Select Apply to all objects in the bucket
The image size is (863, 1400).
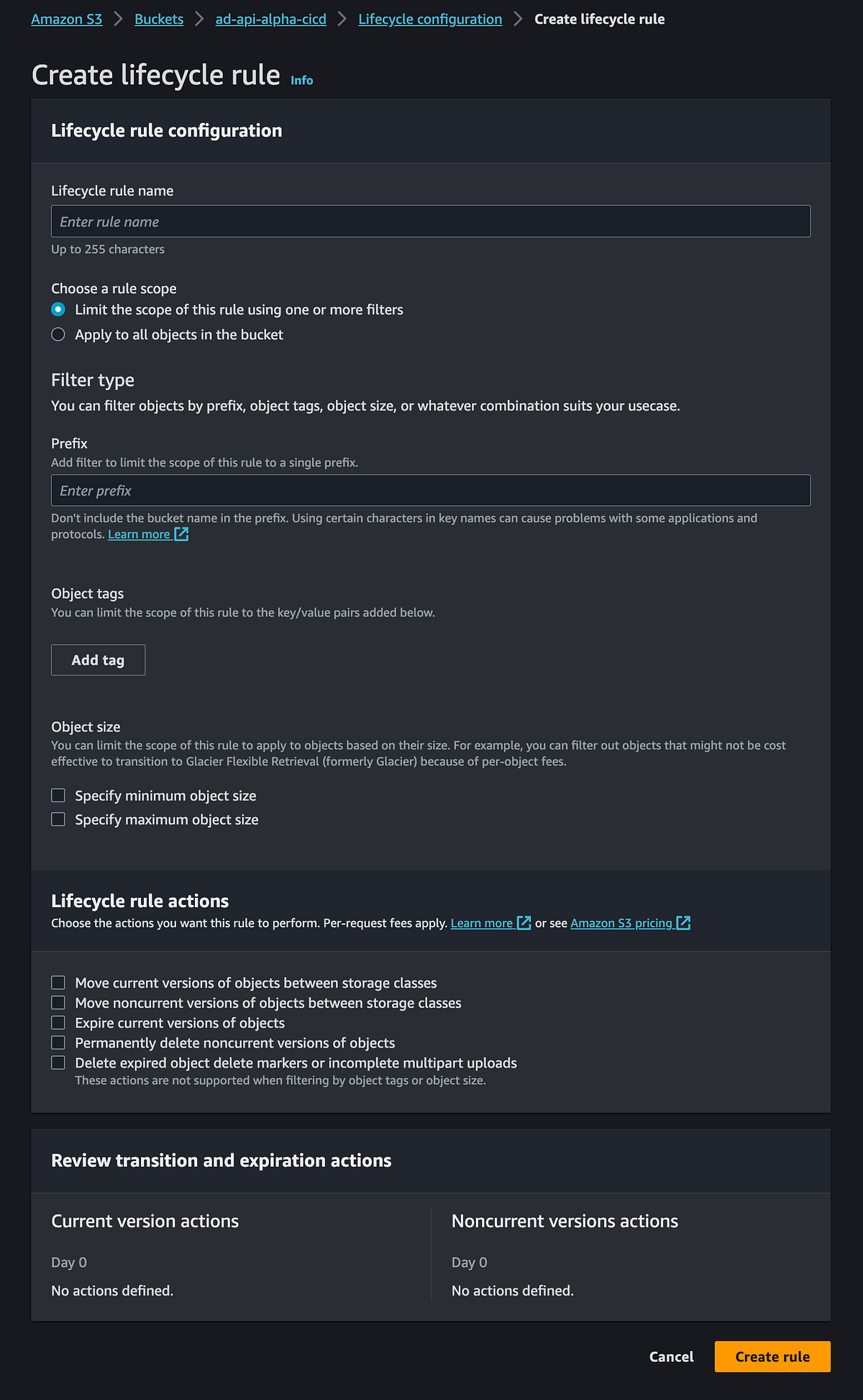pos(58,334)
